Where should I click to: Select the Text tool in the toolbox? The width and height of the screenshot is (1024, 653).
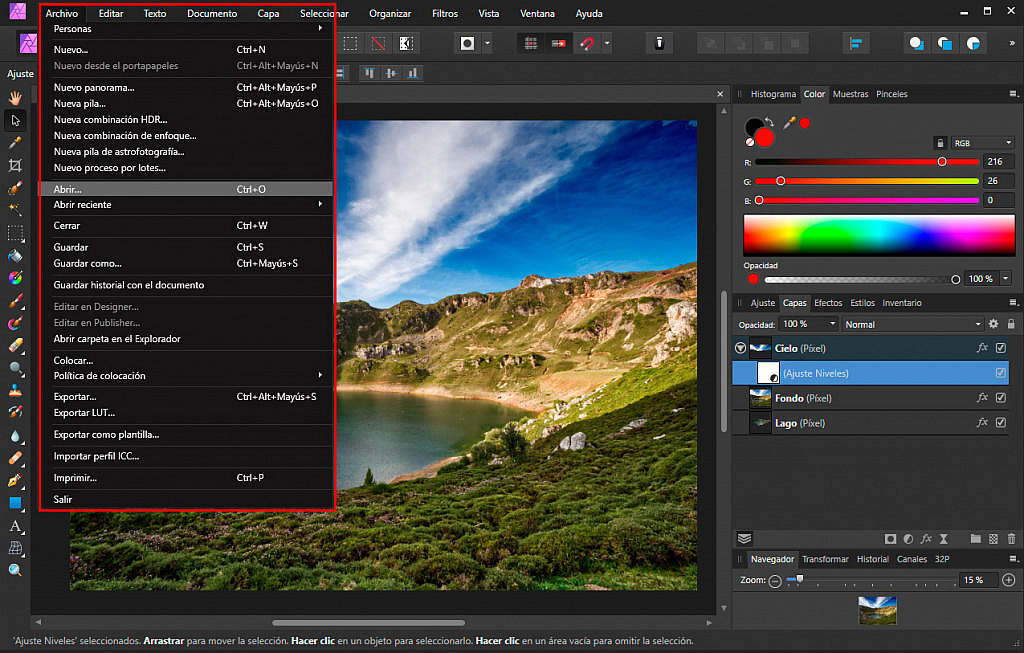15,526
